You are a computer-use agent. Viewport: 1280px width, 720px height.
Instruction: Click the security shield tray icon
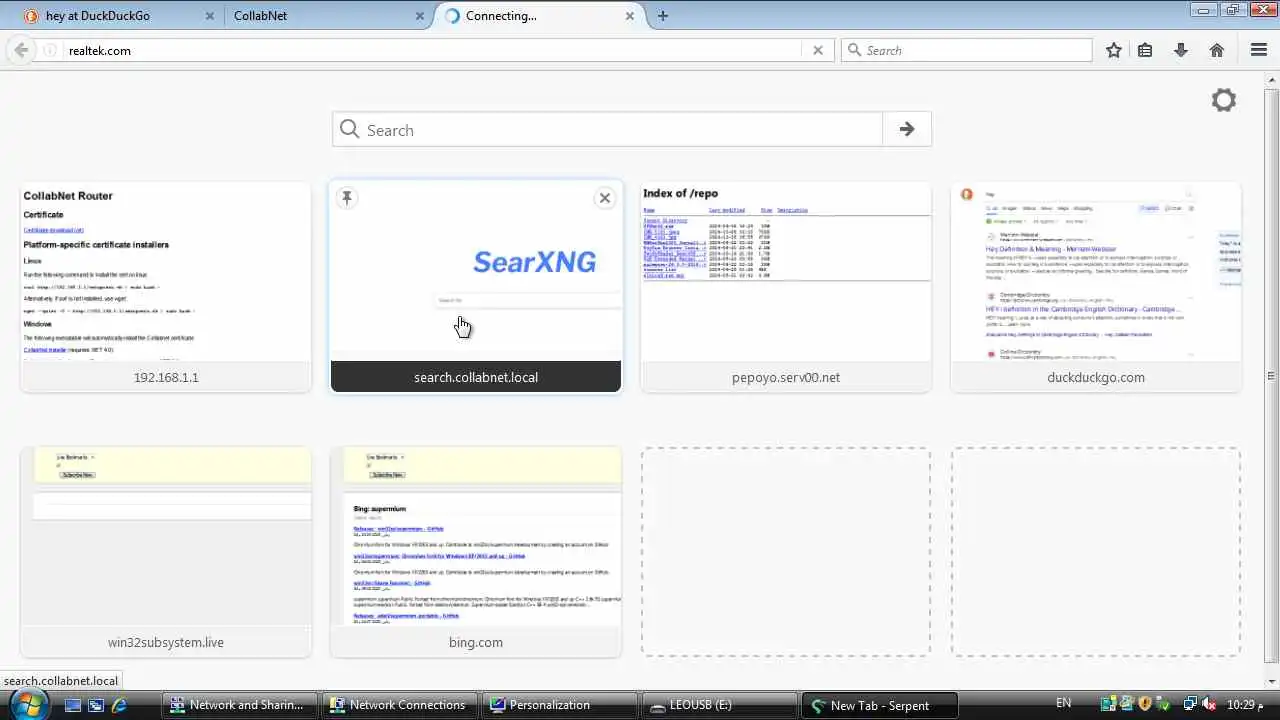[1145, 704]
